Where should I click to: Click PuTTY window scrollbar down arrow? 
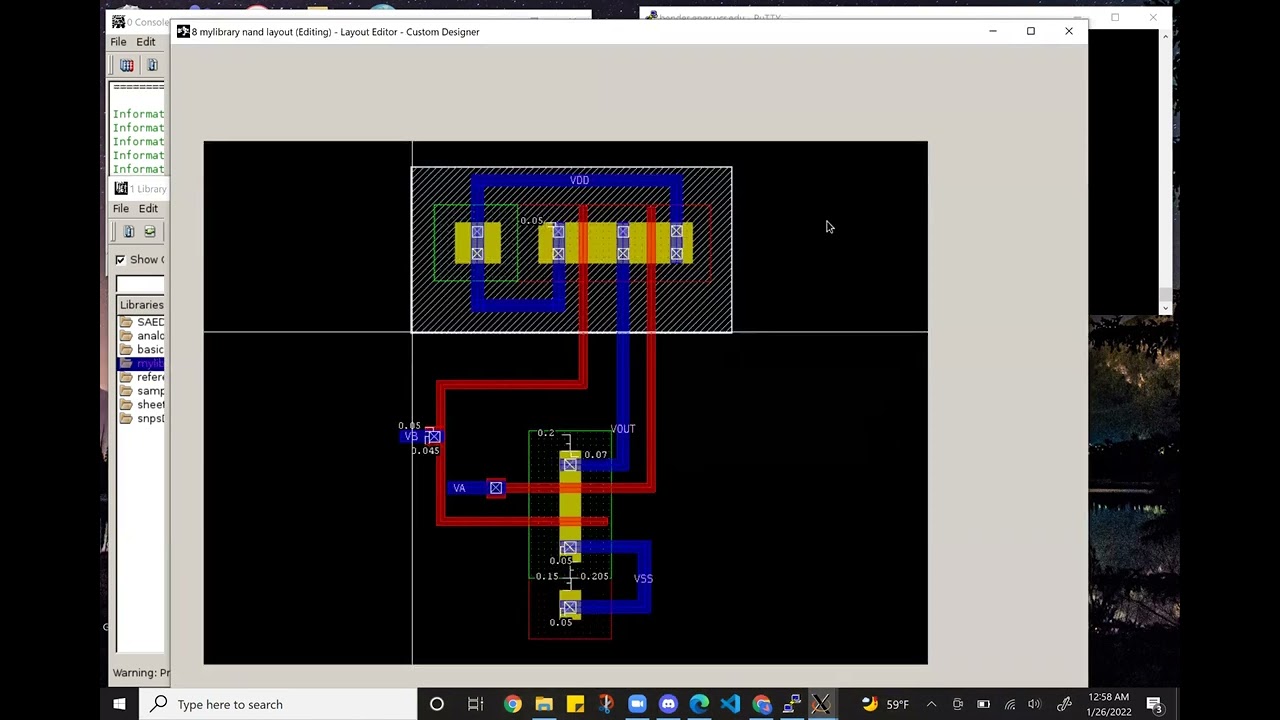click(1165, 308)
